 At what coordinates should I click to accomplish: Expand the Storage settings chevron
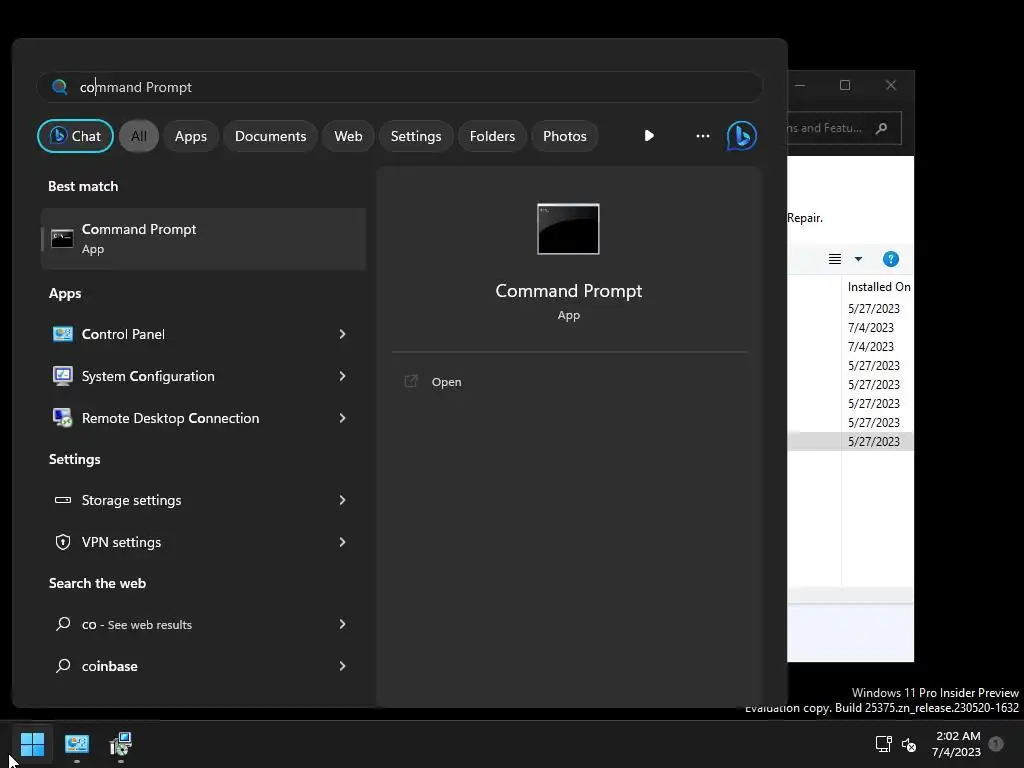(x=342, y=500)
